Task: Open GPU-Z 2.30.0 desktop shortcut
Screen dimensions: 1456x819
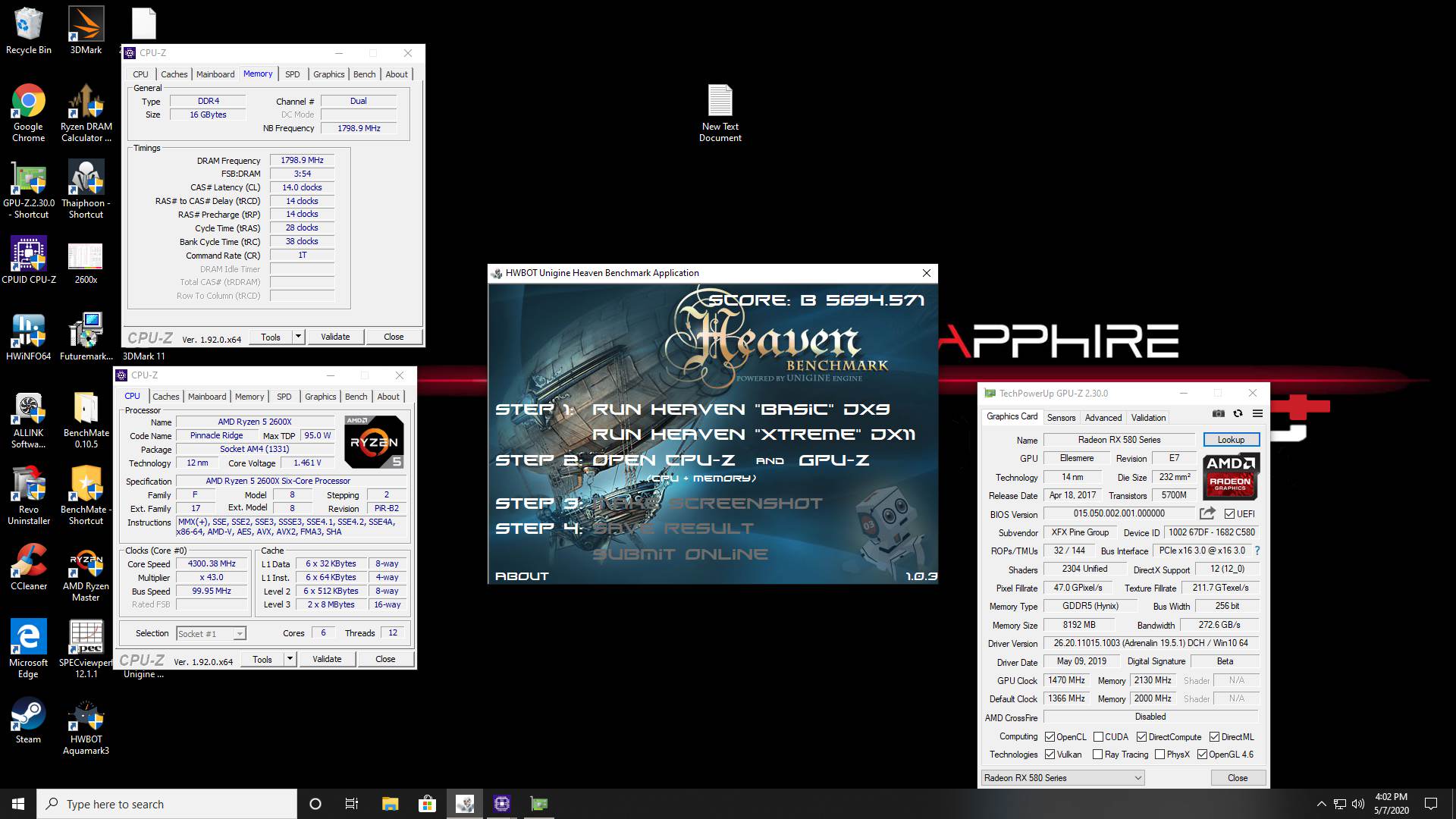Action: tap(29, 190)
